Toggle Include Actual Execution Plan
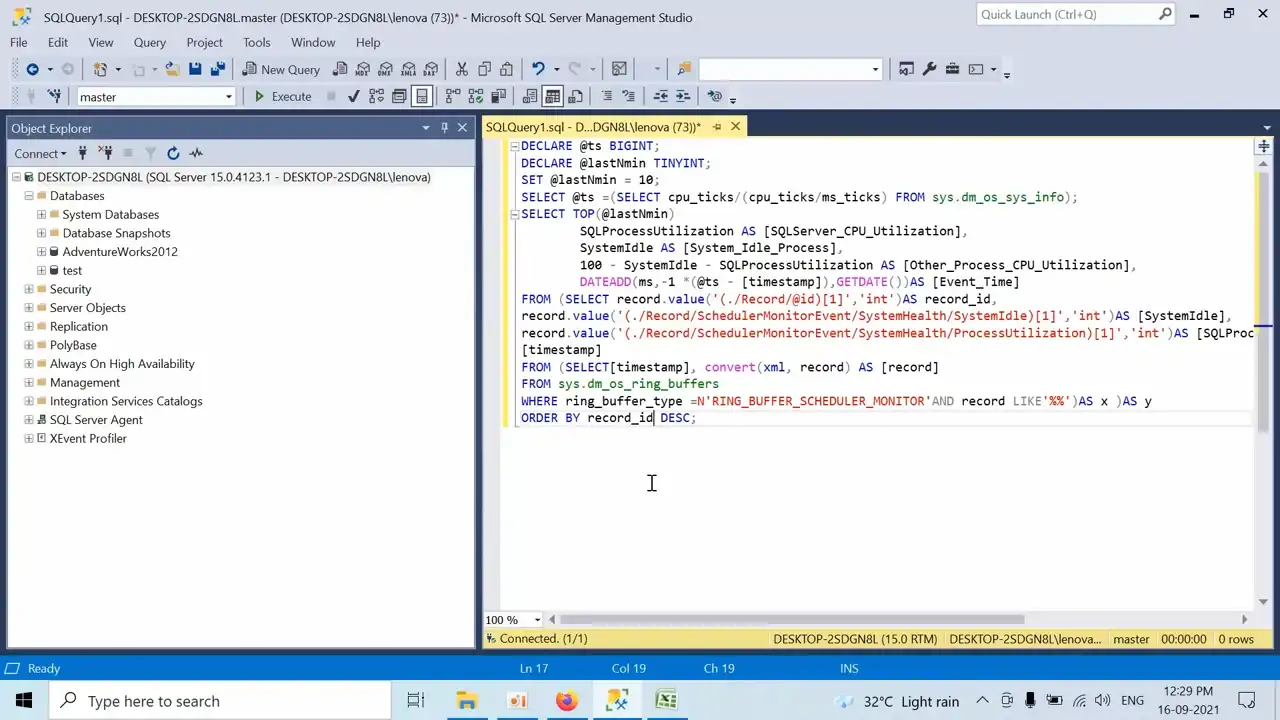The width and height of the screenshot is (1280, 720). pyautogui.click(x=453, y=97)
